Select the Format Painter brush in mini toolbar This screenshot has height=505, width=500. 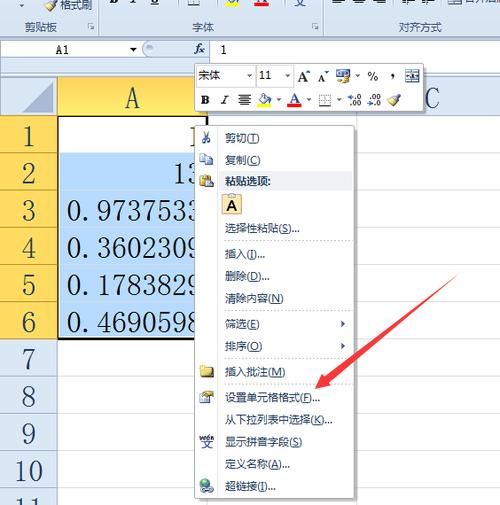pos(394,100)
